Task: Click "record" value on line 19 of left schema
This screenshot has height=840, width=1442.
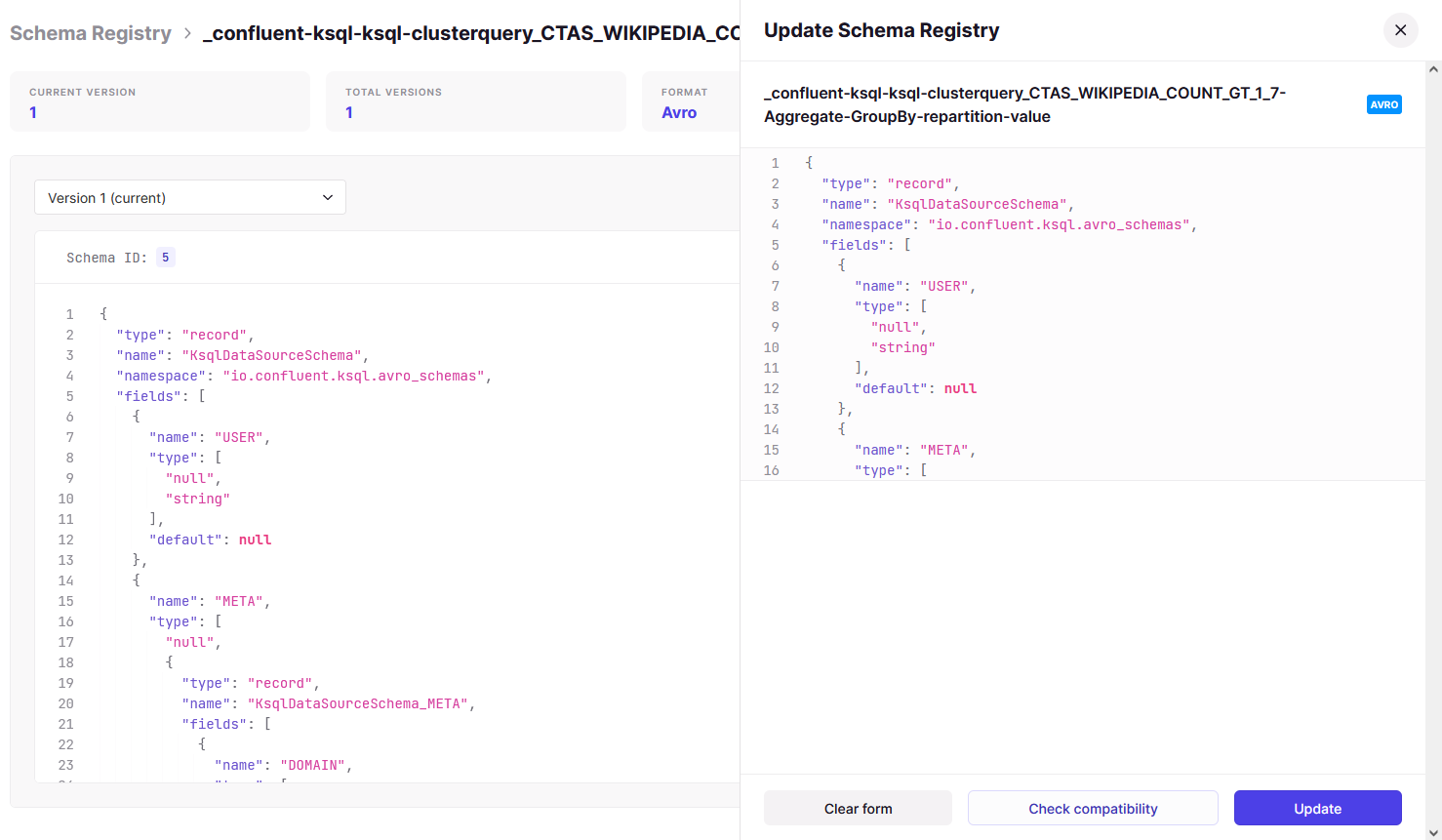Action: [x=280, y=683]
